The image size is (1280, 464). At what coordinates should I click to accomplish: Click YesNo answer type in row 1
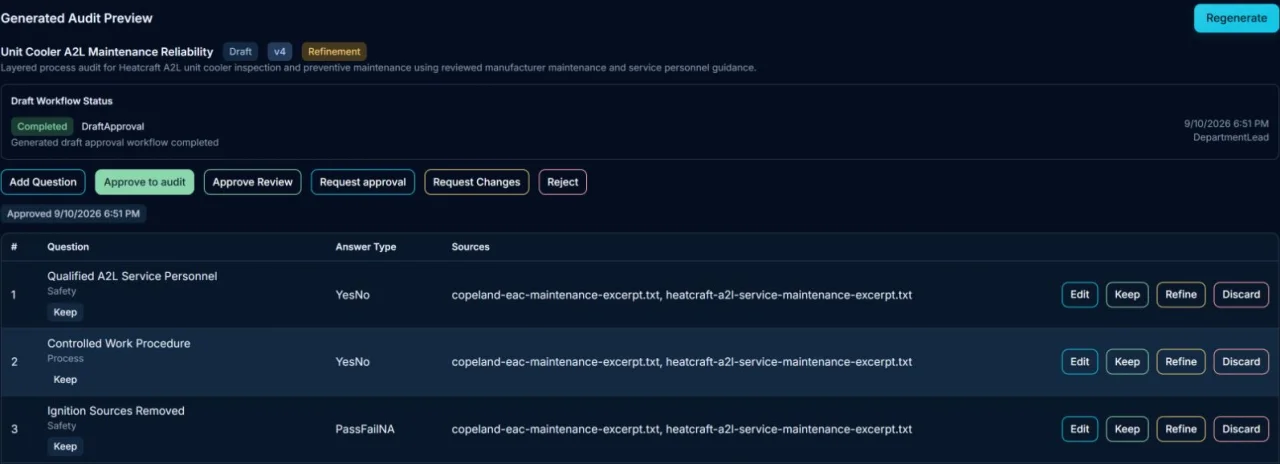coord(352,295)
